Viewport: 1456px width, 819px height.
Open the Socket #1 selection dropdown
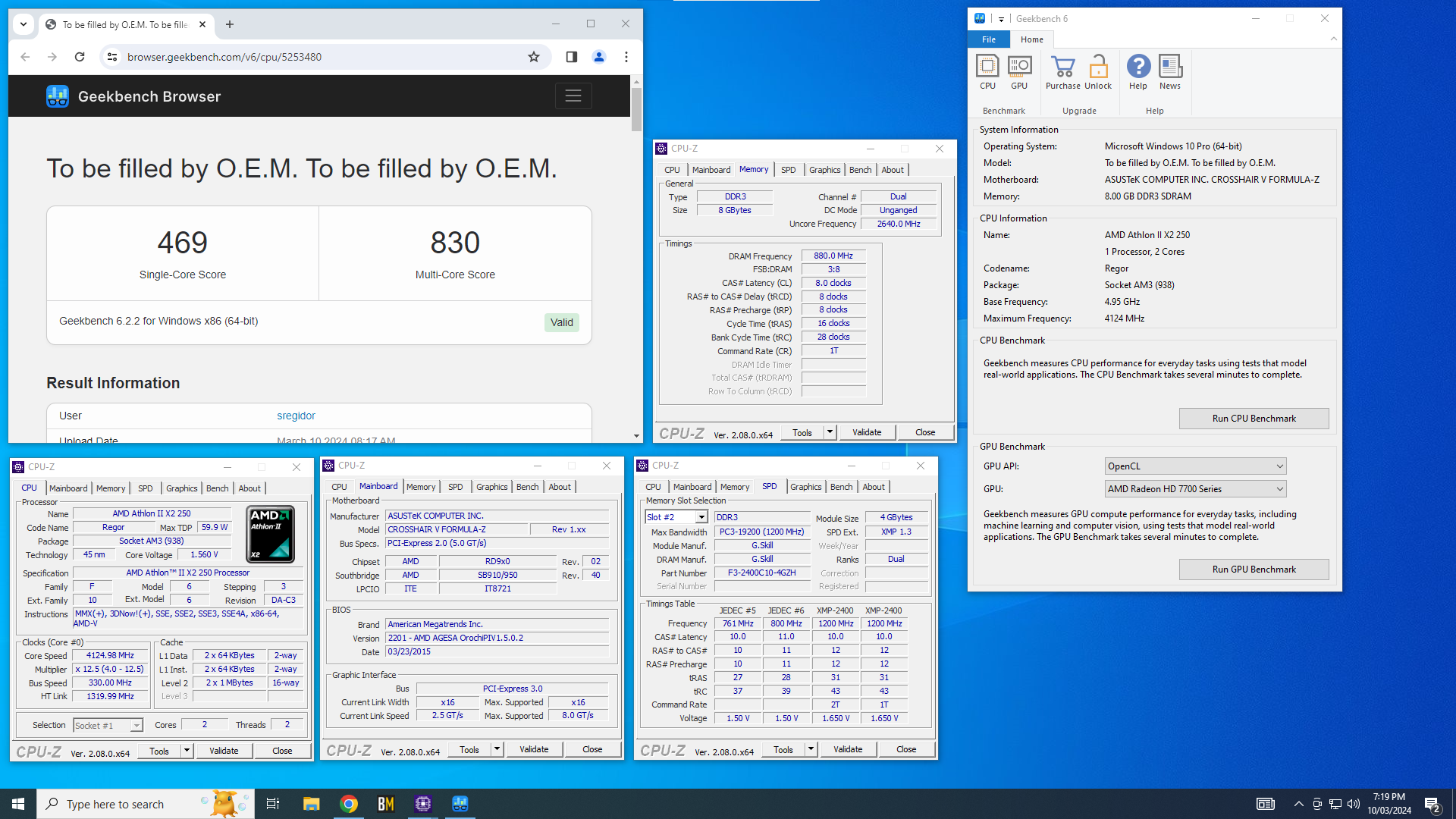coord(108,726)
